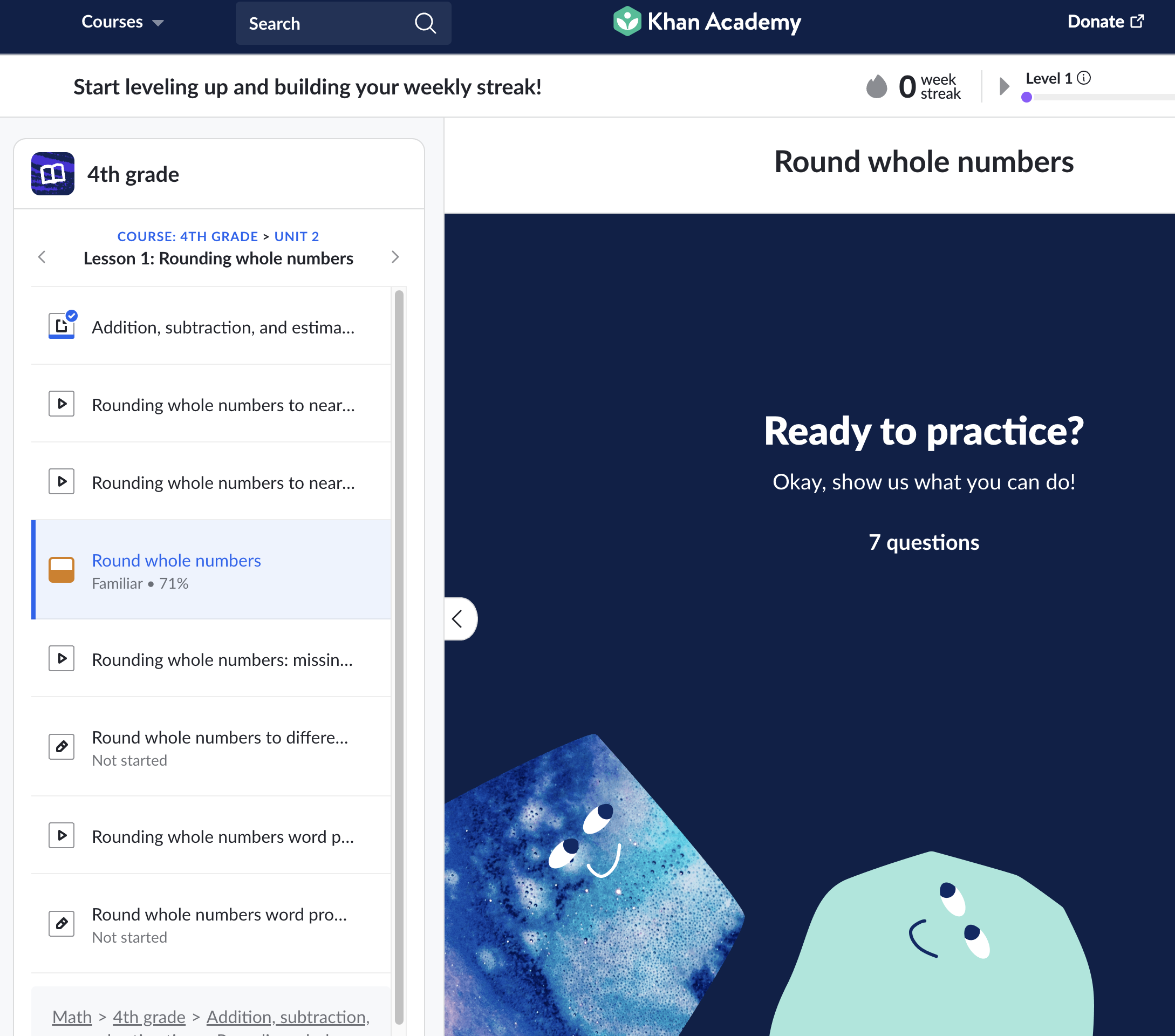The image size is (1175, 1036).
Task: Click the article icon for Addition, subtraction, and estimation
Action: (x=62, y=325)
